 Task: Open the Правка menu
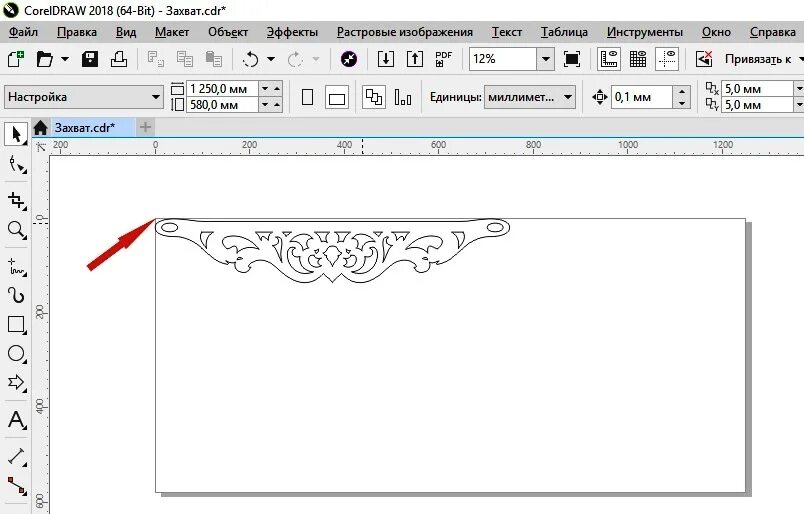[77, 32]
